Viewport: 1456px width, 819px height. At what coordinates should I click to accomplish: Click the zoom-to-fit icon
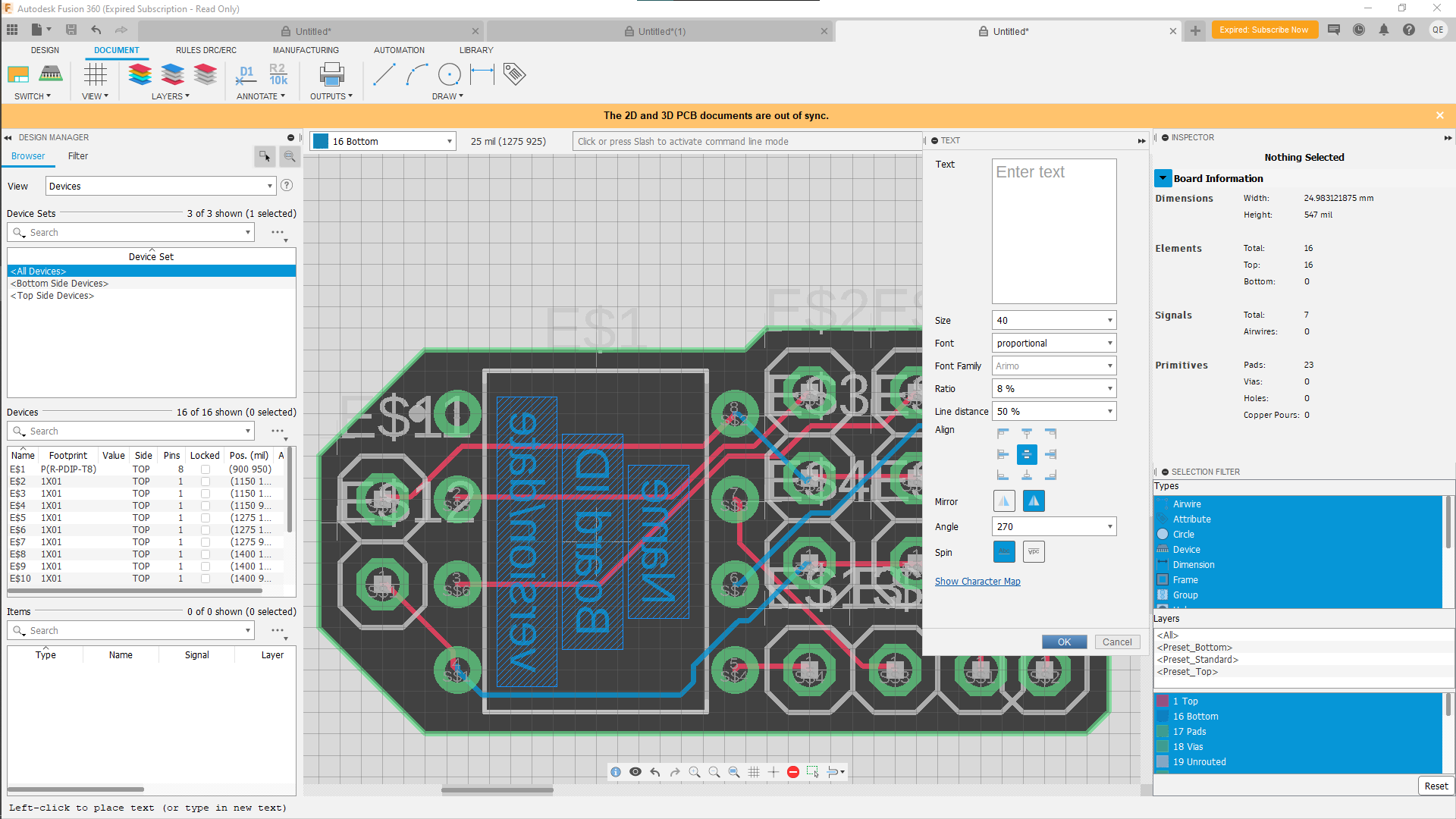[x=734, y=772]
